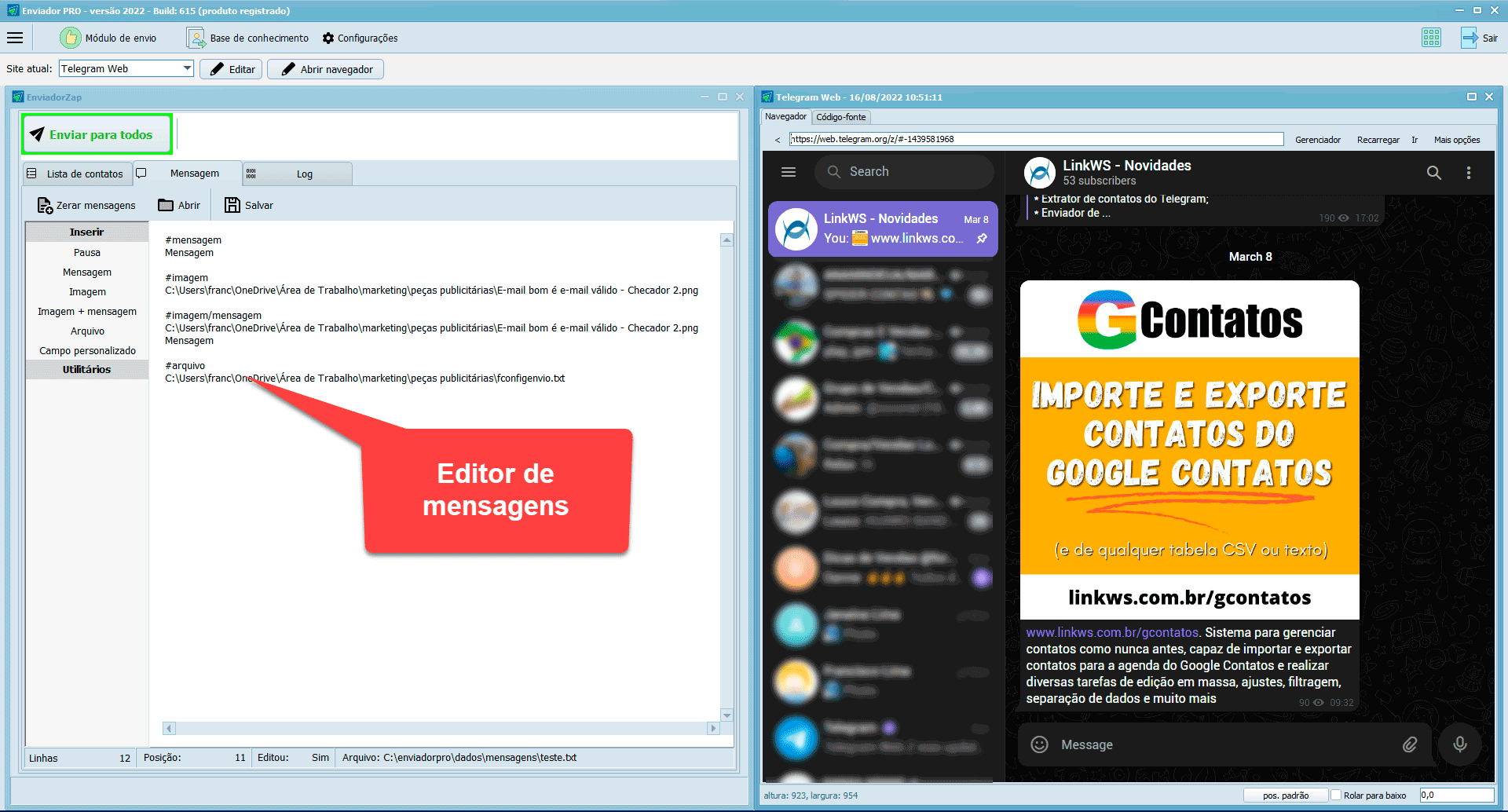1508x812 pixels.
Task: Click the #imagem/mensagem line in editor
Action: [213, 315]
